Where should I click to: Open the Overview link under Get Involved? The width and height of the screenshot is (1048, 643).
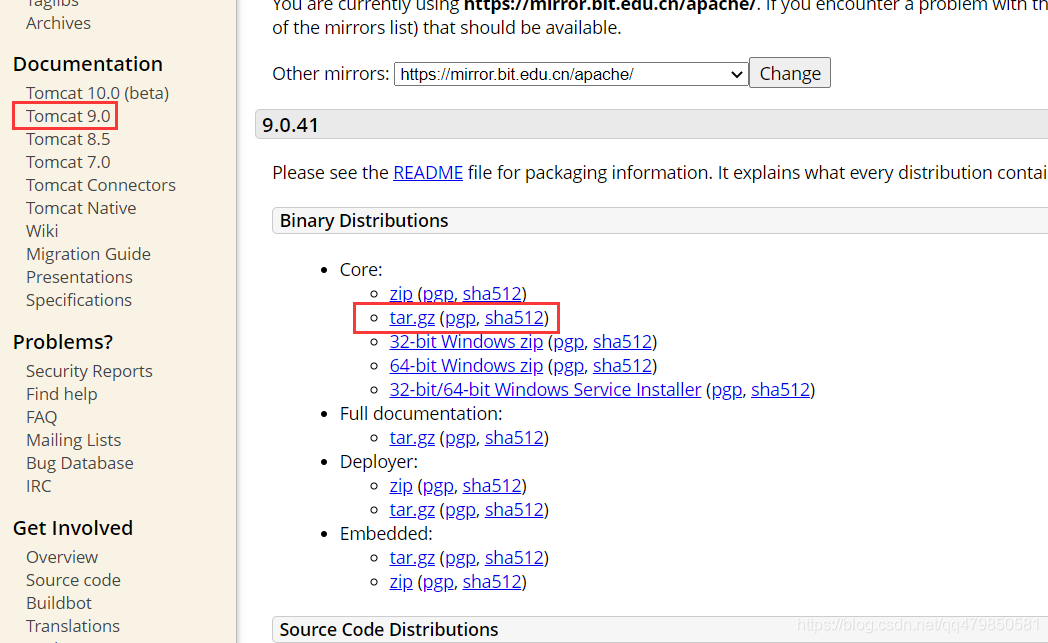62,557
